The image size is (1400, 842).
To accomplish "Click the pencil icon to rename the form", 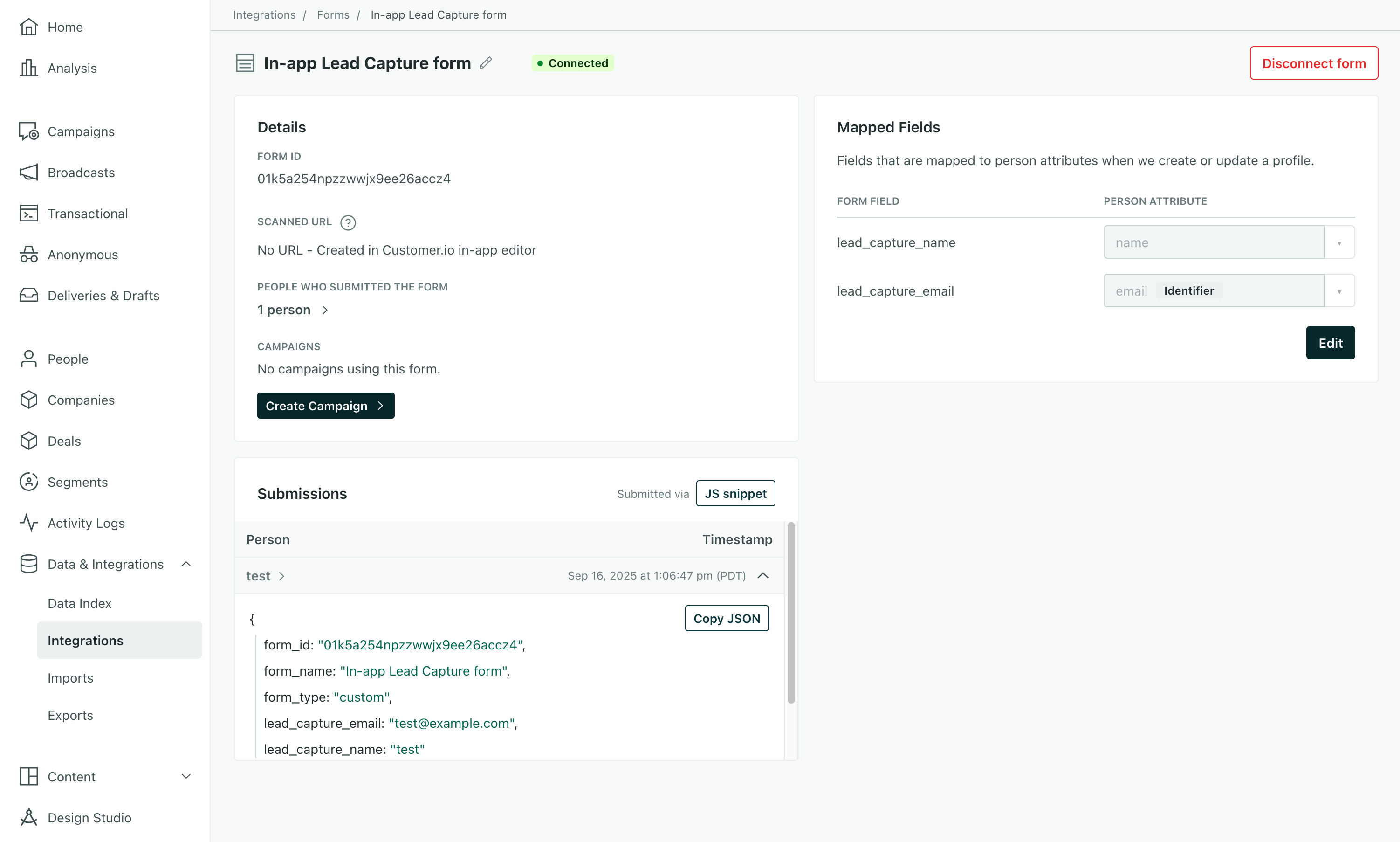I will tap(486, 62).
